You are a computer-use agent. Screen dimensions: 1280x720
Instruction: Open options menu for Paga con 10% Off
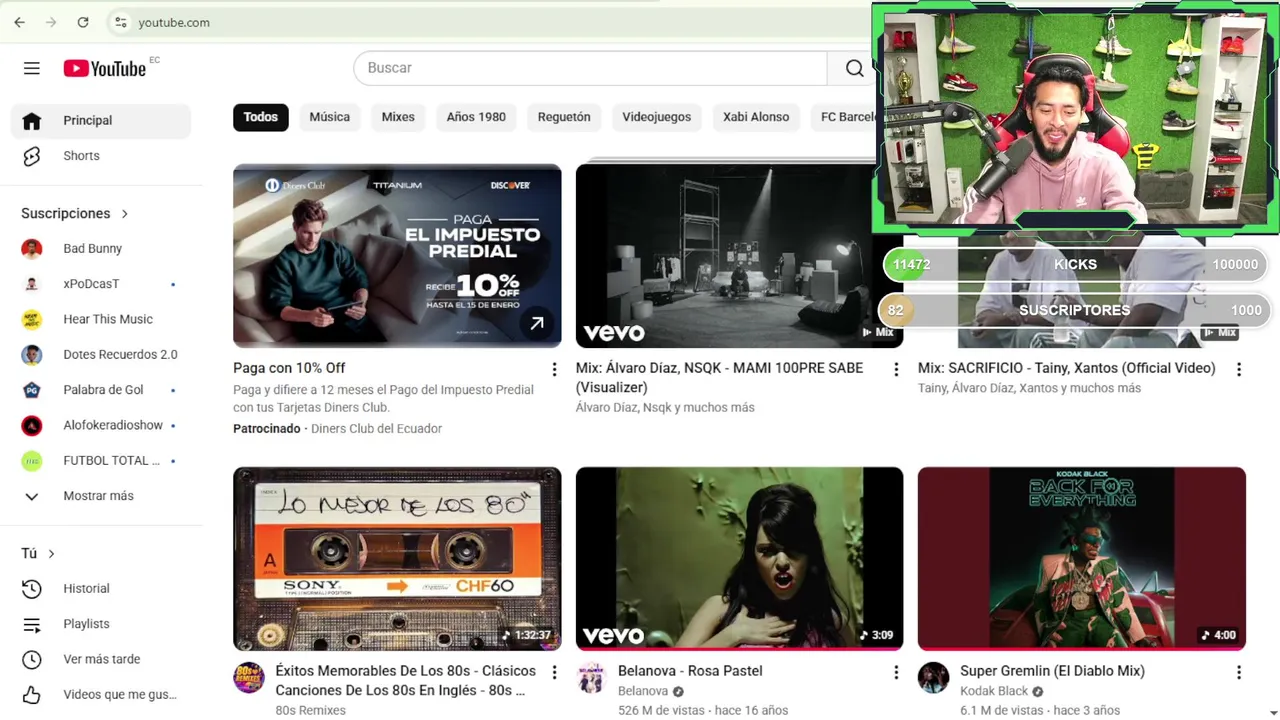pyautogui.click(x=554, y=369)
